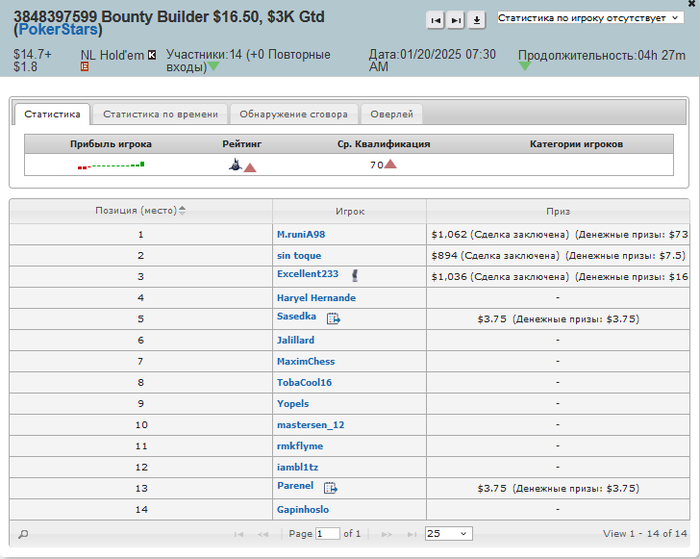700x559 pixels.
Task: Open Parenel player profile
Action: point(295,486)
